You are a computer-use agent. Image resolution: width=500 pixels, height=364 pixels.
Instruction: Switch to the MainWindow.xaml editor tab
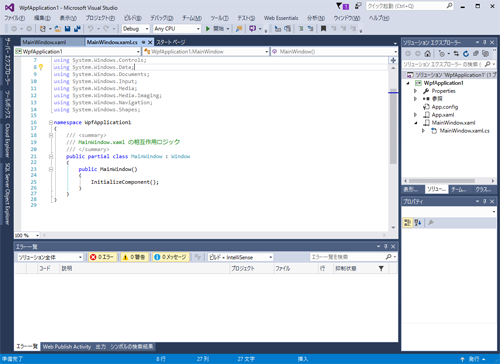pyautogui.click(x=44, y=42)
